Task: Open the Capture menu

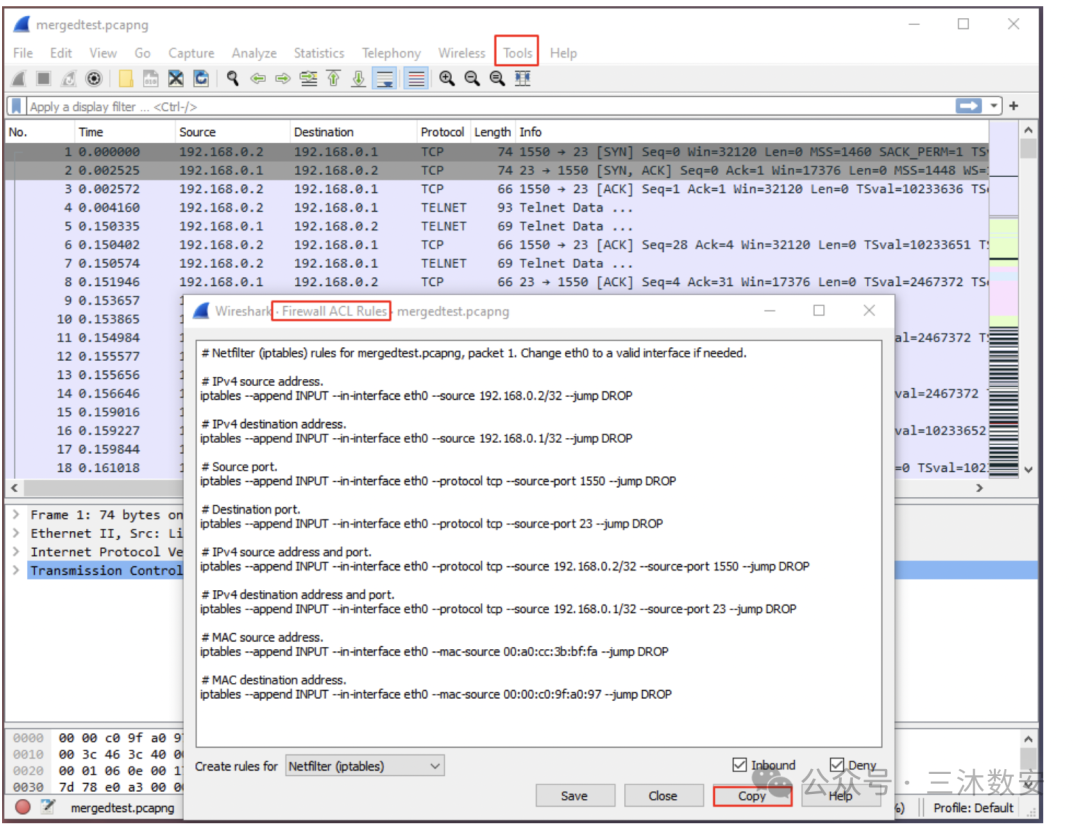Action: pyautogui.click(x=191, y=53)
